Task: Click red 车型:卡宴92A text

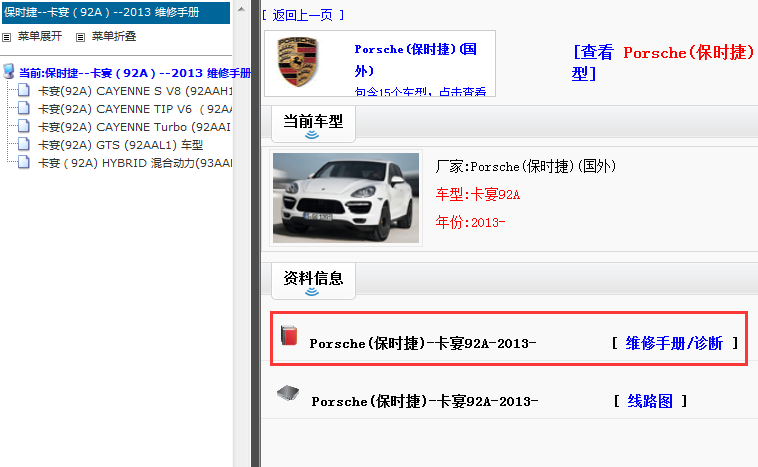Action: pyautogui.click(x=478, y=194)
